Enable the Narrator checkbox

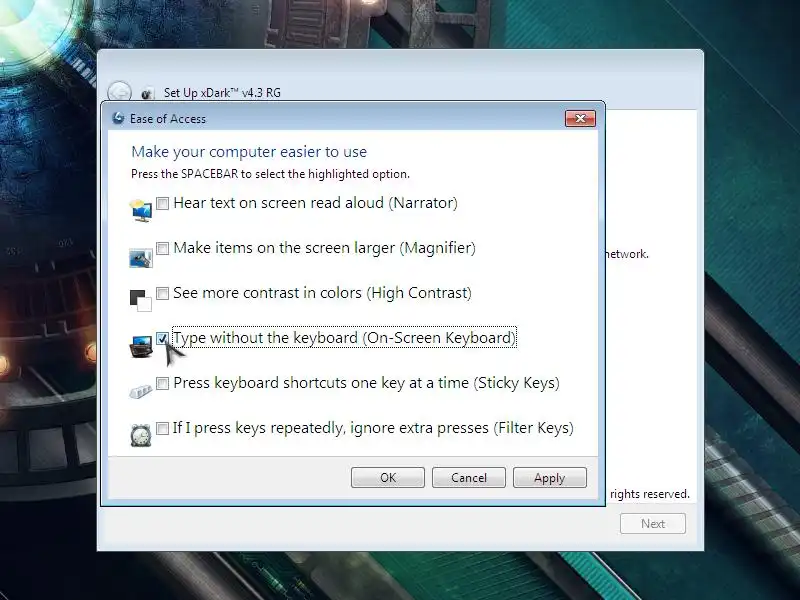coord(162,203)
